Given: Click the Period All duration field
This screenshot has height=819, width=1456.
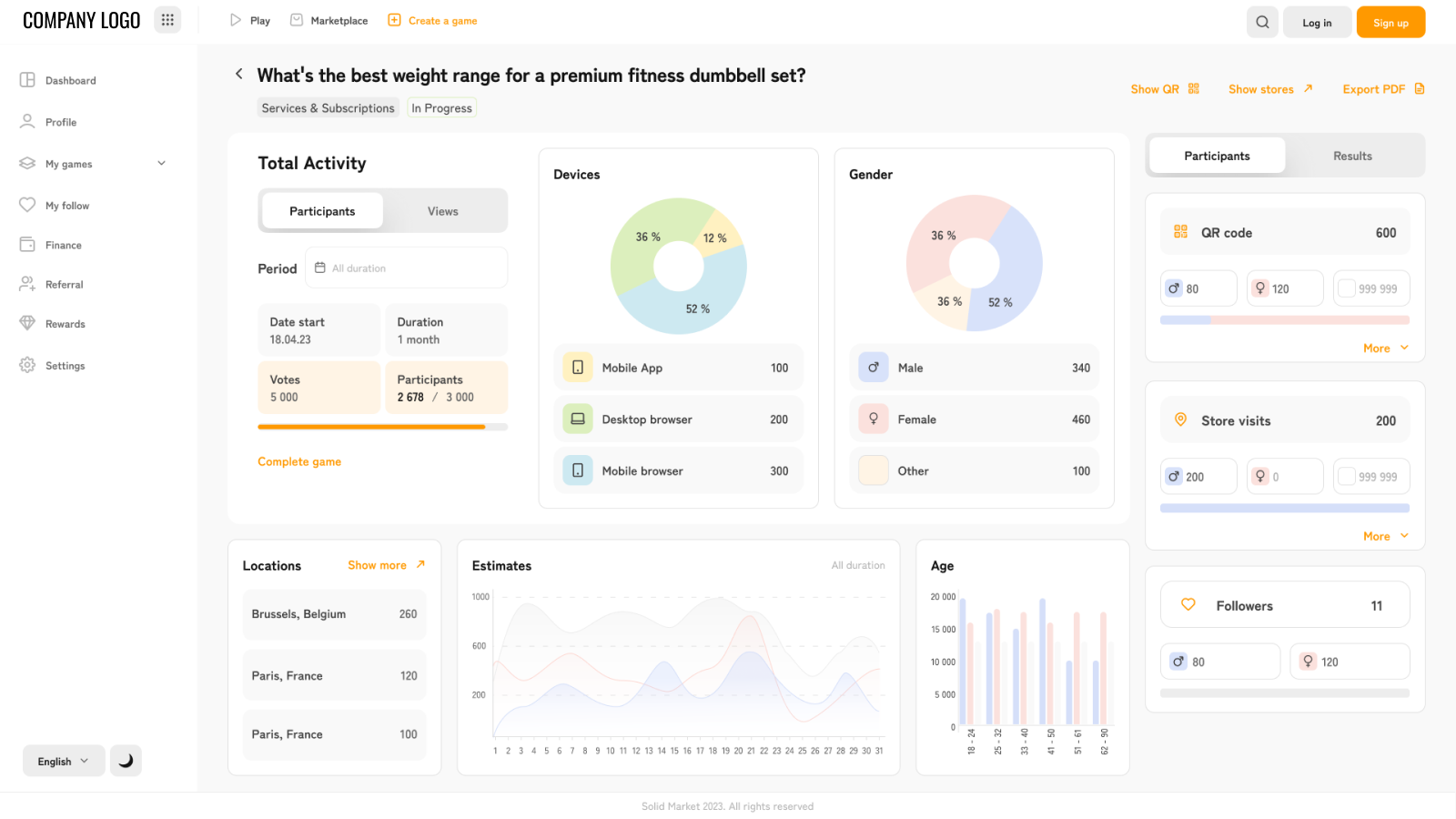Looking at the screenshot, I should (x=406, y=268).
